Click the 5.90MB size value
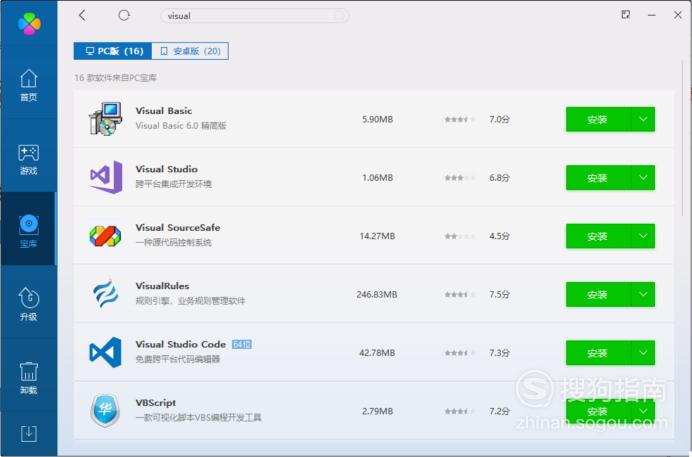The image size is (692, 457). click(377, 120)
